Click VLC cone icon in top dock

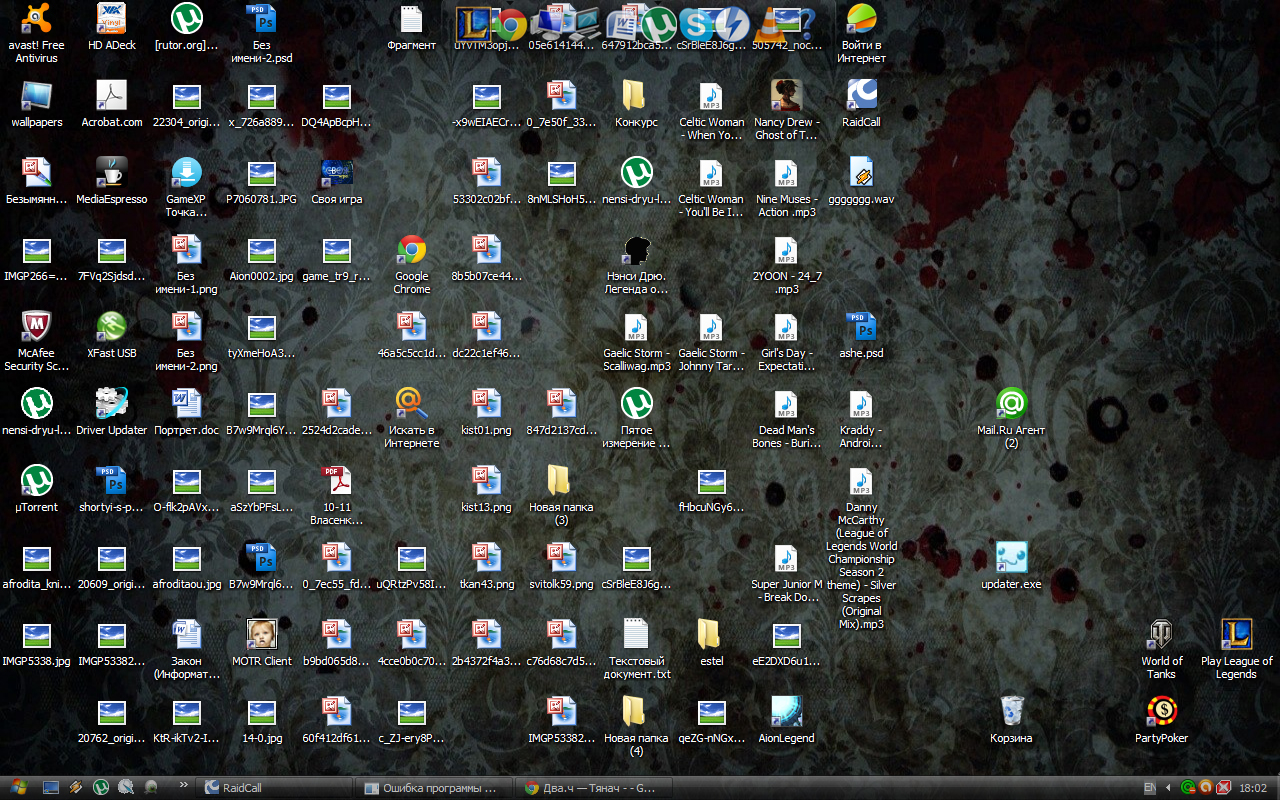click(769, 22)
